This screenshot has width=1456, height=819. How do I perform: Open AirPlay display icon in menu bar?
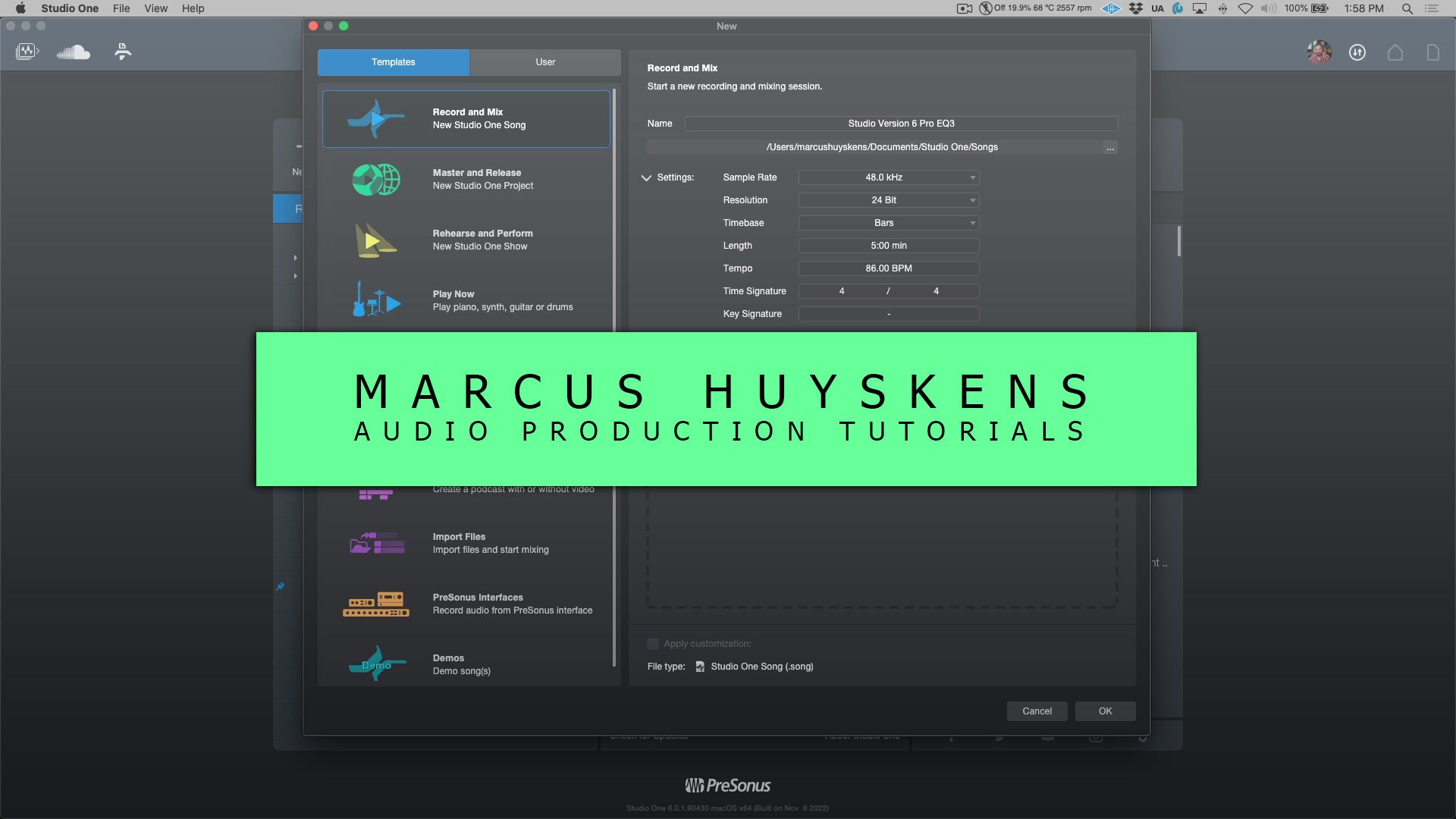tap(1200, 8)
